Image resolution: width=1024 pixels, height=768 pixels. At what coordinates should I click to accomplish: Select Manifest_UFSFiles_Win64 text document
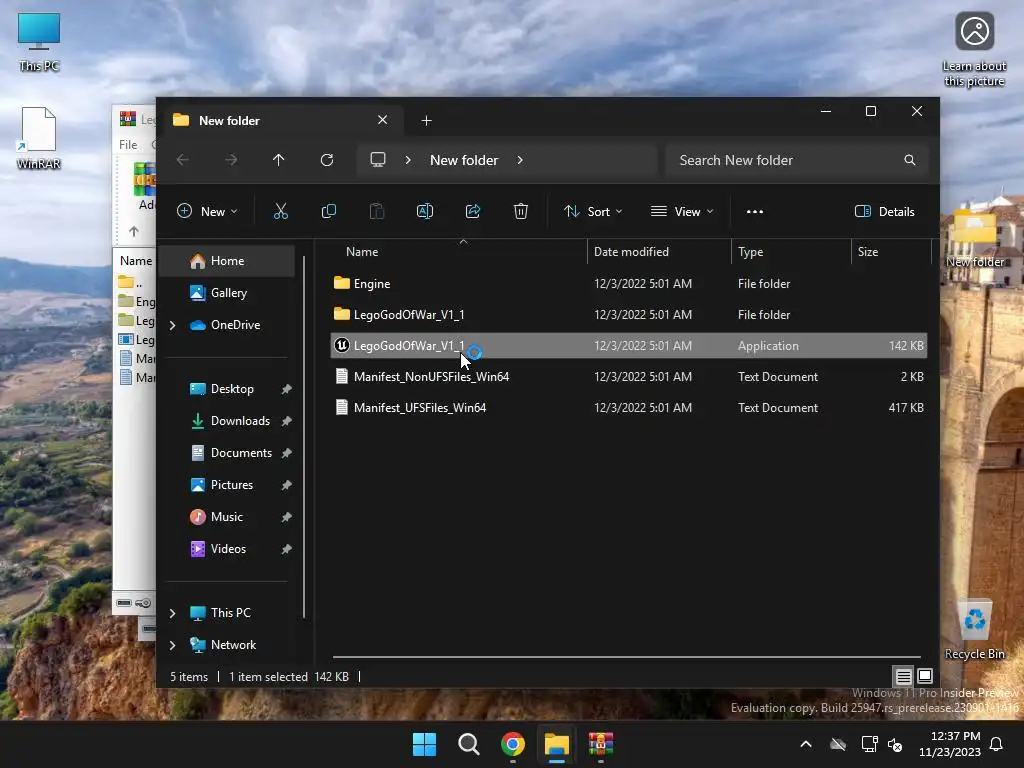pos(629,408)
